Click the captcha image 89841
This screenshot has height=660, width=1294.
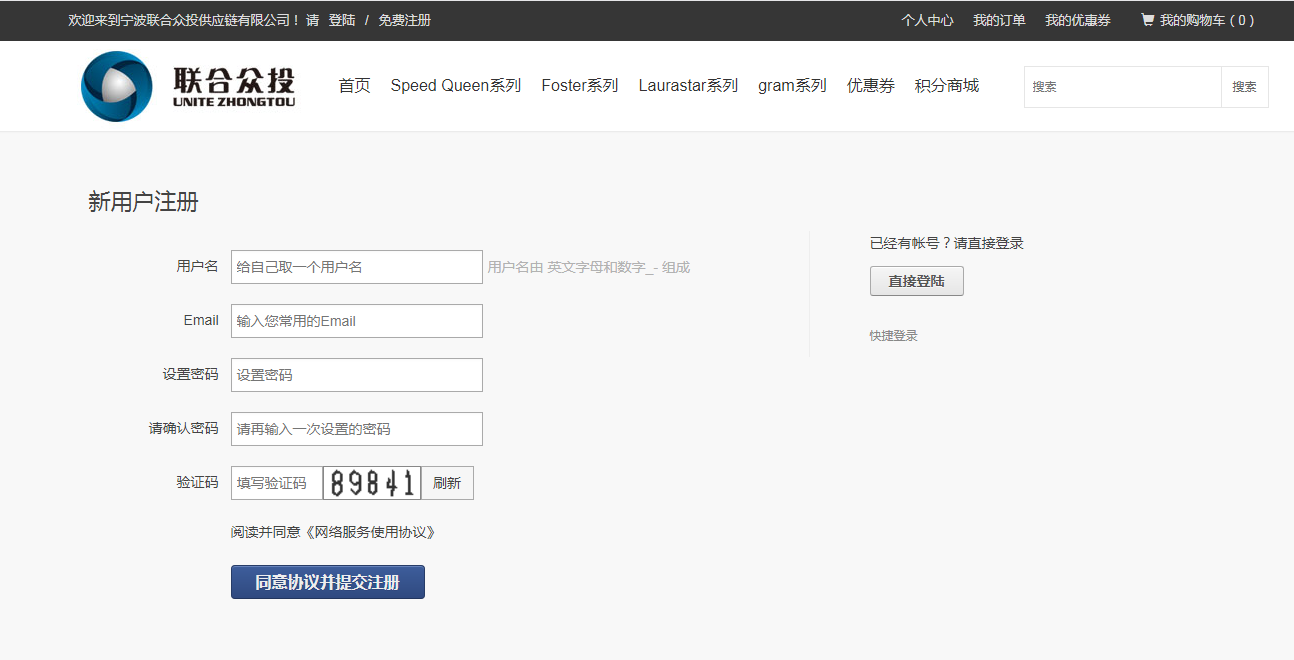click(x=372, y=483)
